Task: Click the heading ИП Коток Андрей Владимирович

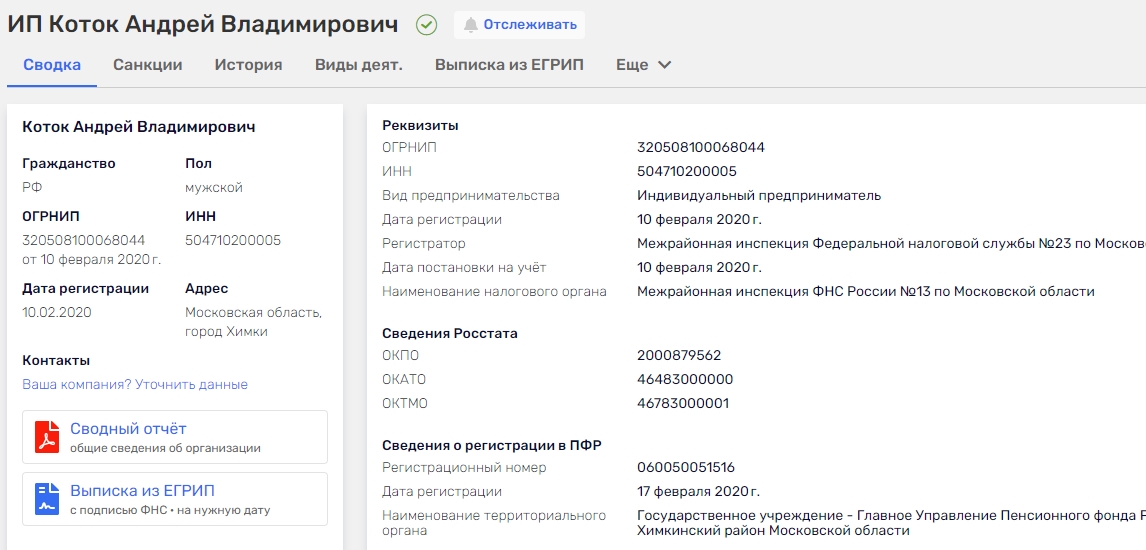Action: (x=203, y=25)
